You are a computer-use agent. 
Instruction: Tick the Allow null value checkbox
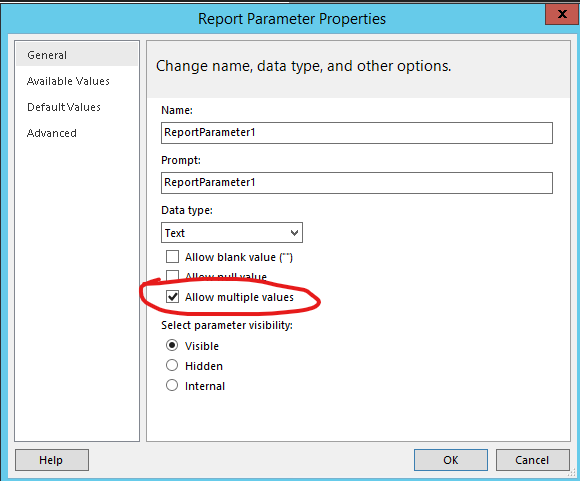click(172, 276)
